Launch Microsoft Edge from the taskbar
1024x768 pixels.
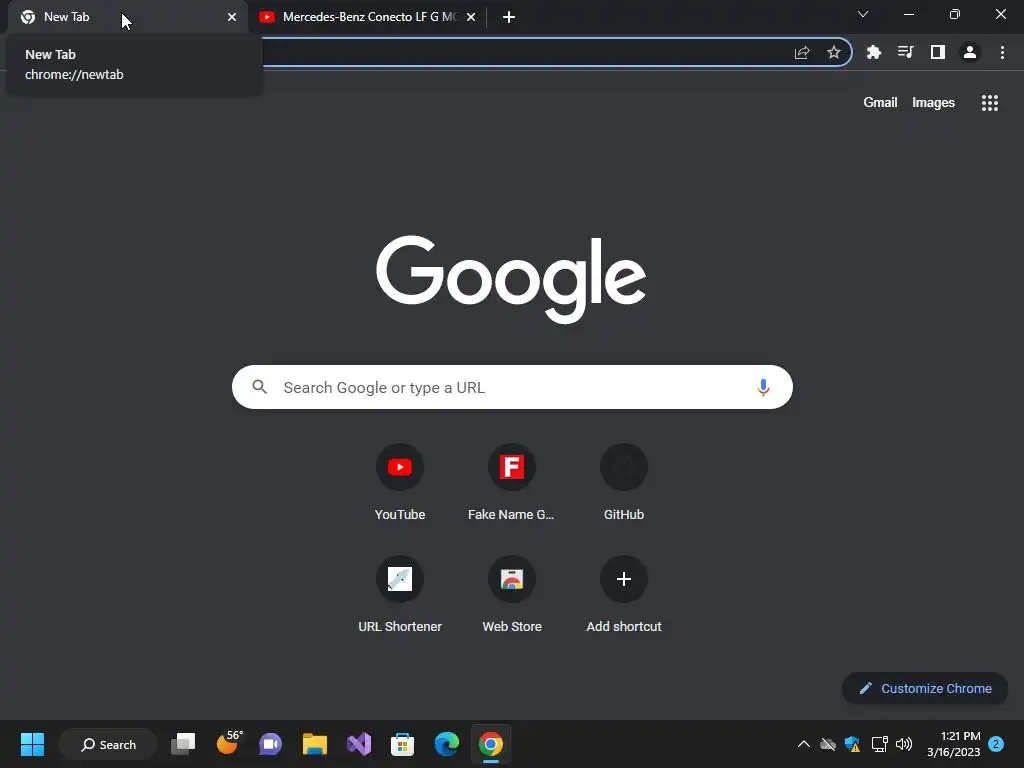click(x=447, y=744)
